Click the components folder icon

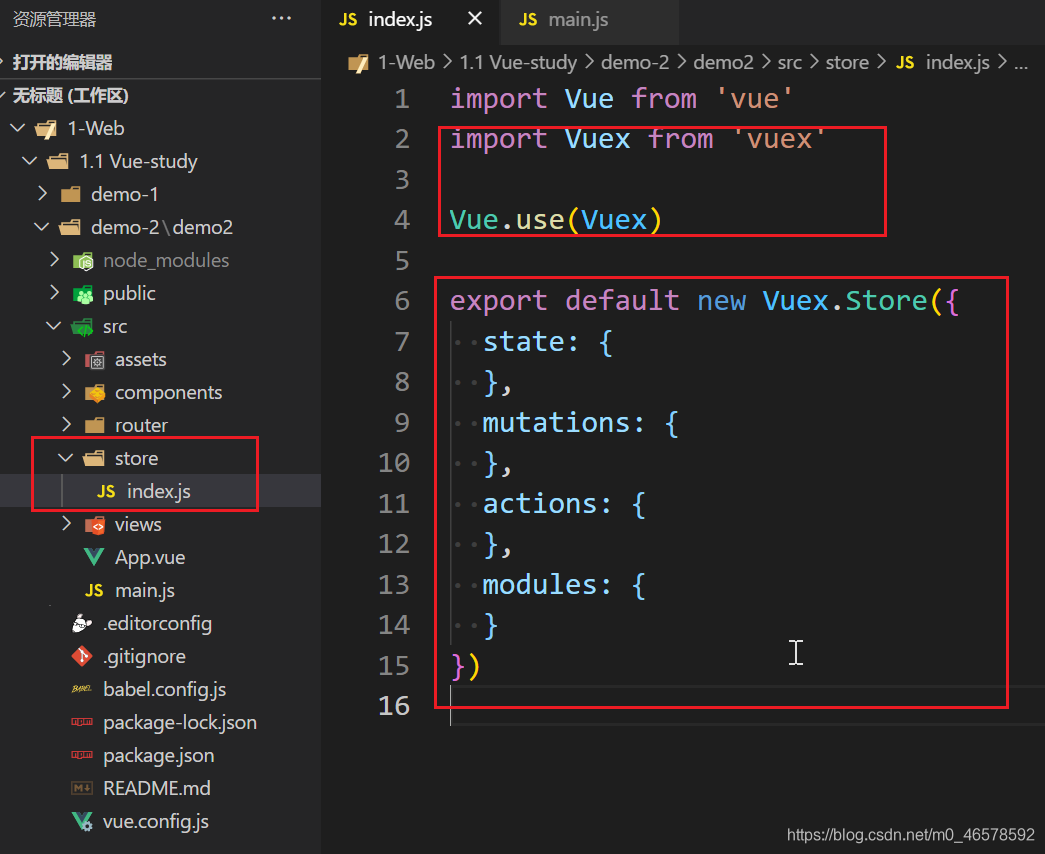(95, 393)
